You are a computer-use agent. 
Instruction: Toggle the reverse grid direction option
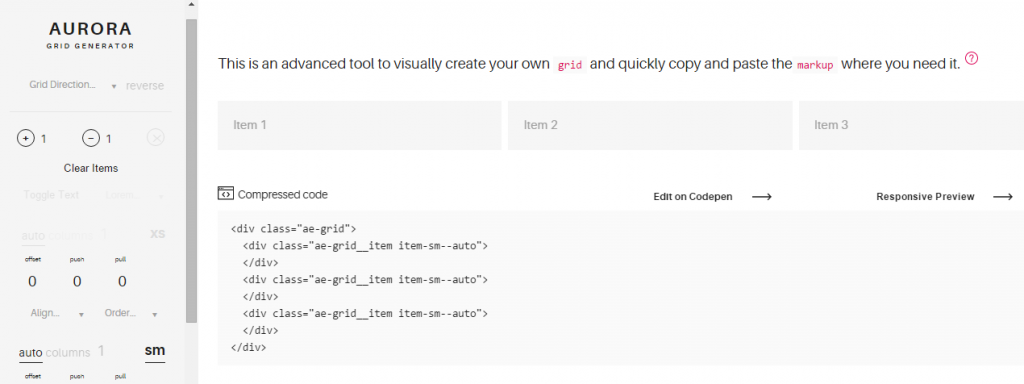pyautogui.click(x=145, y=86)
